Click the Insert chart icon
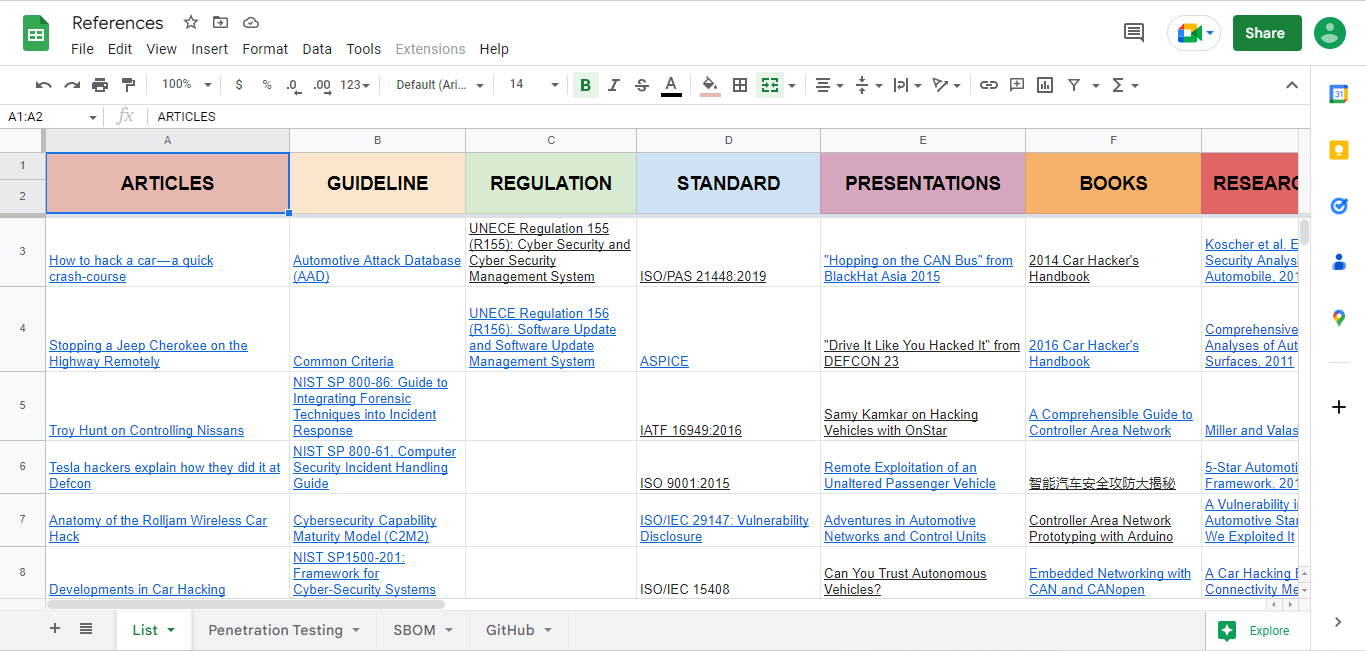This screenshot has height=651, width=1366. (1045, 85)
